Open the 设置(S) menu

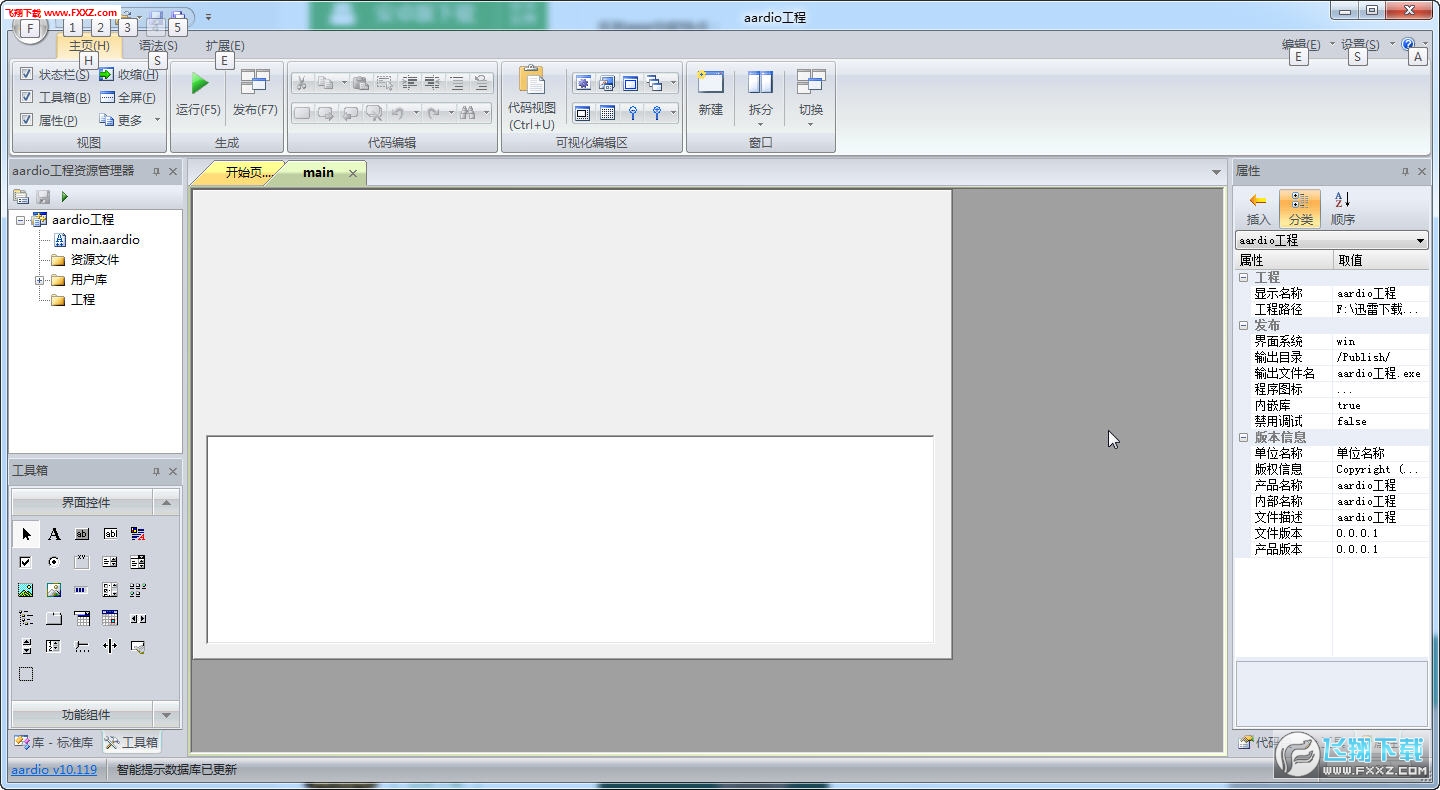click(1359, 44)
